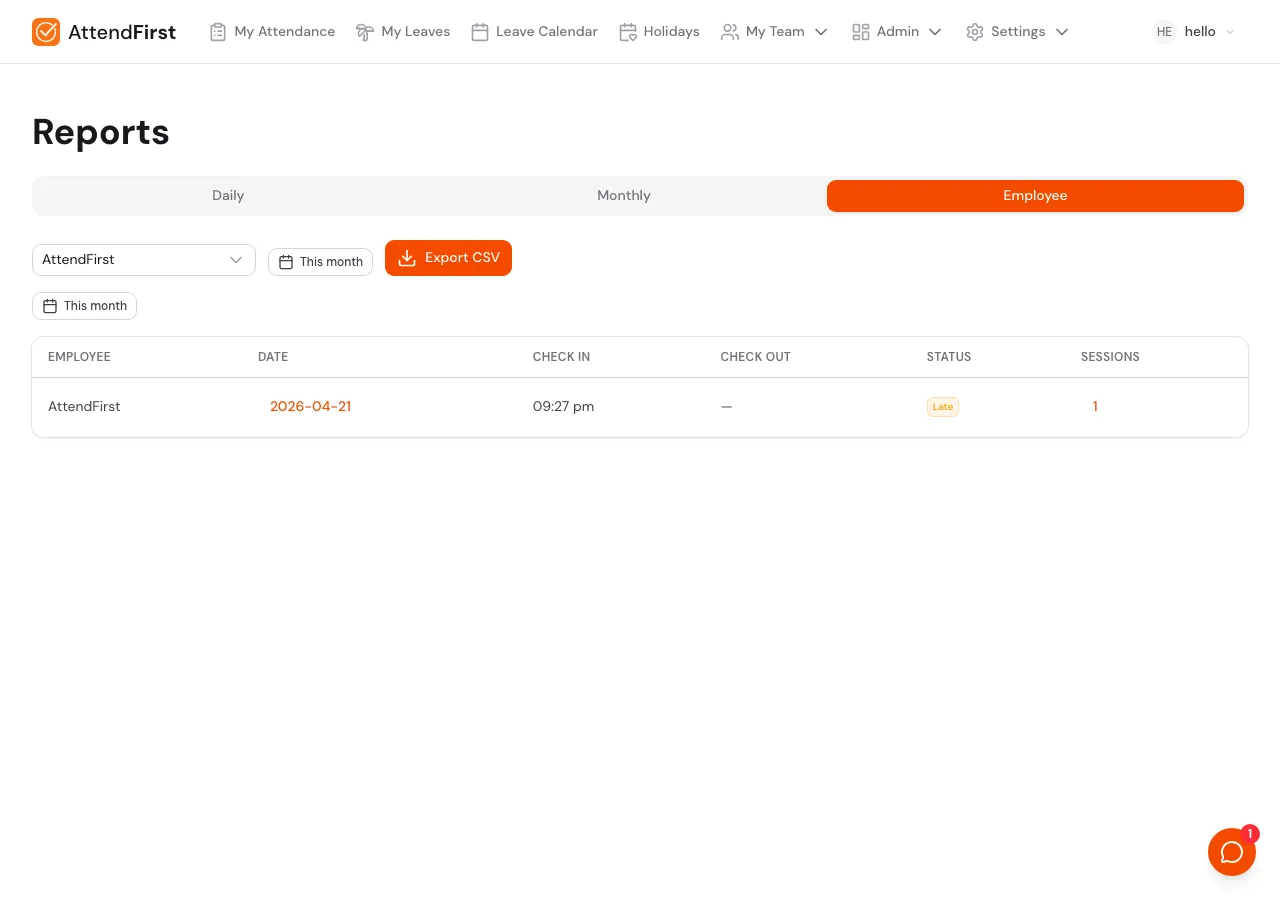This screenshot has width=1280, height=900.
Task: Click the download icon inside Export CSV
Action: pyautogui.click(x=407, y=258)
